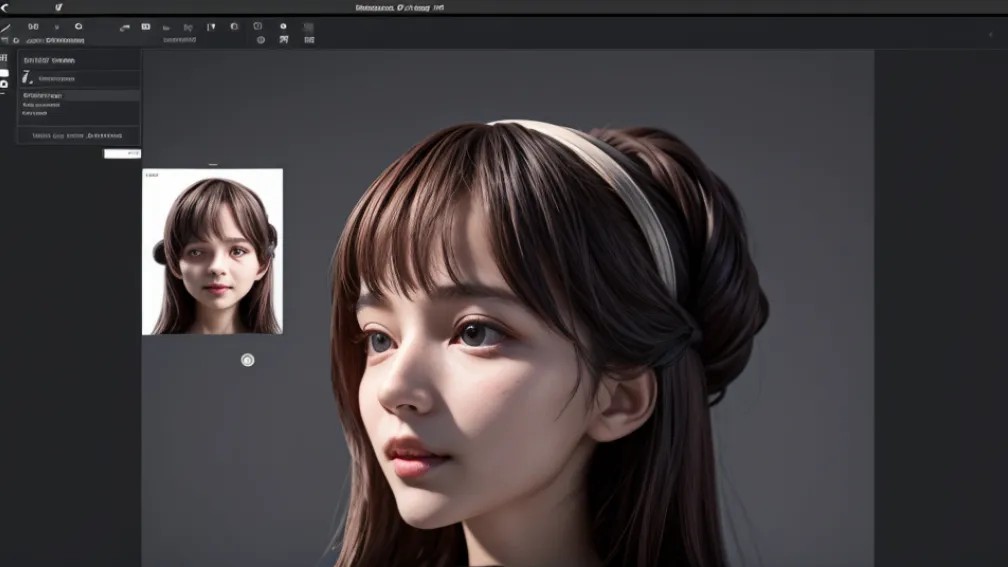Click the round button below the reference portrait
The image size is (1008, 567).
coord(248,360)
